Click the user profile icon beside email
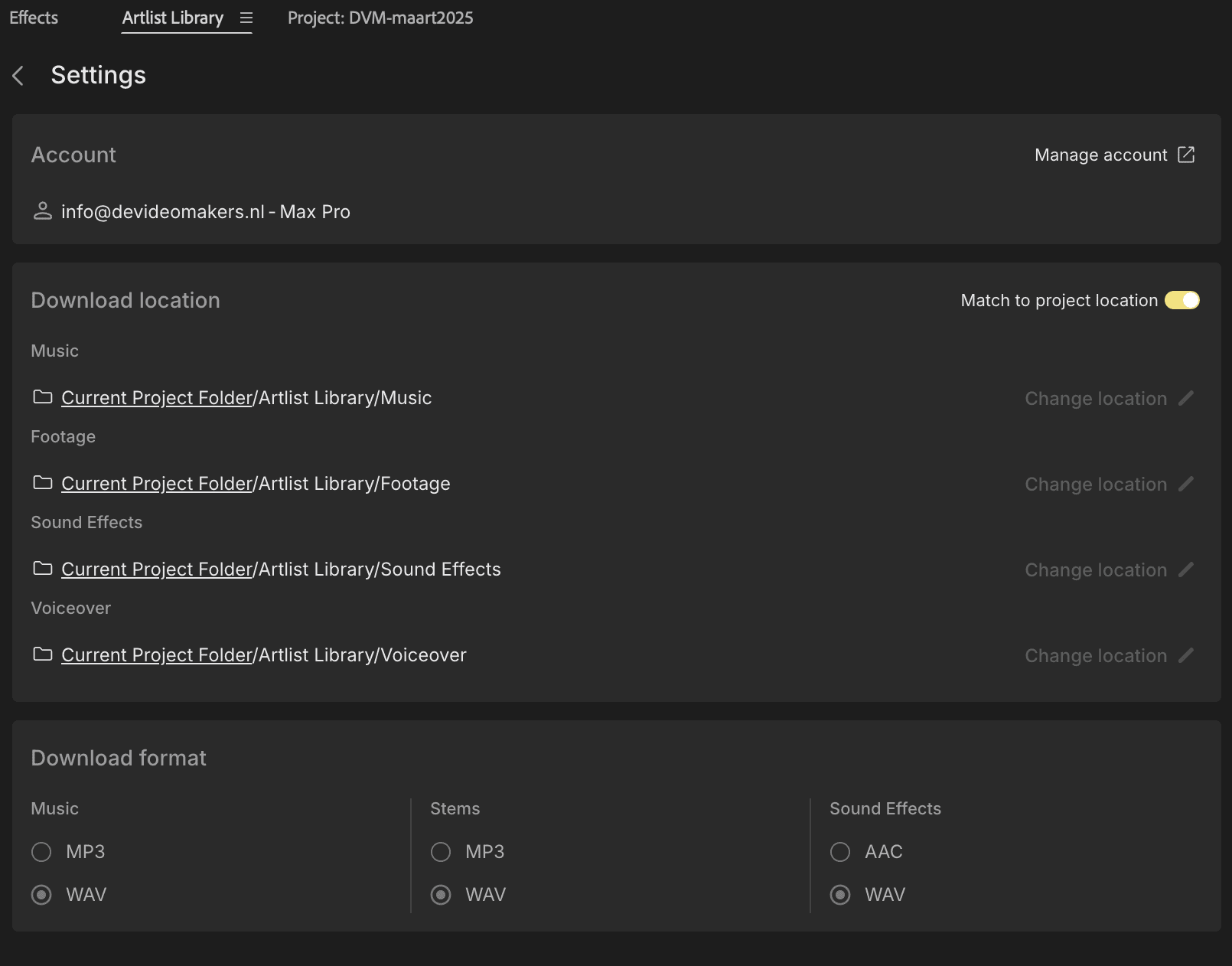This screenshot has width=1232, height=966. pyautogui.click(x=43, y=211)
